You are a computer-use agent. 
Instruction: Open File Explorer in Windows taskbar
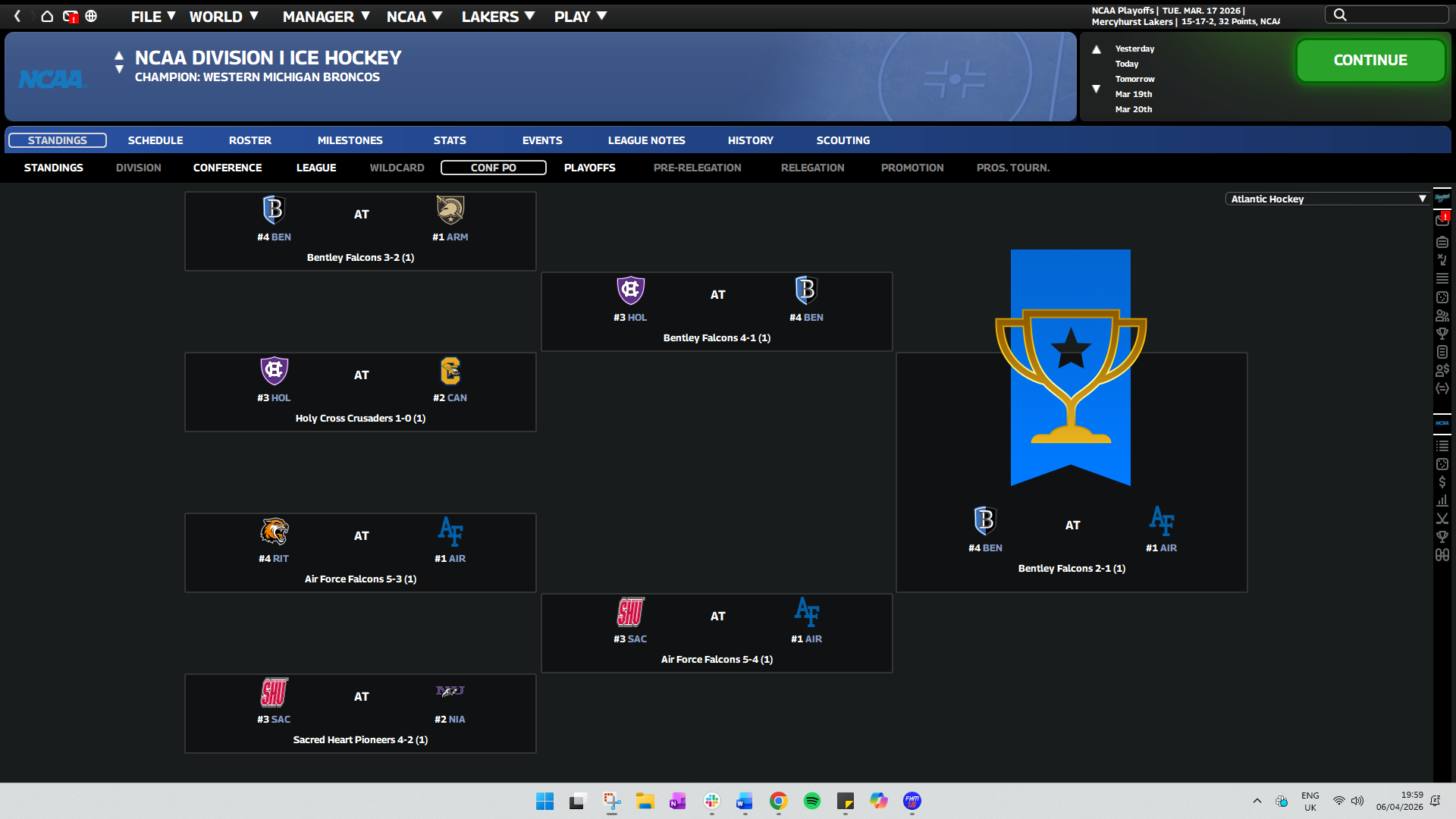click(645, 801)
